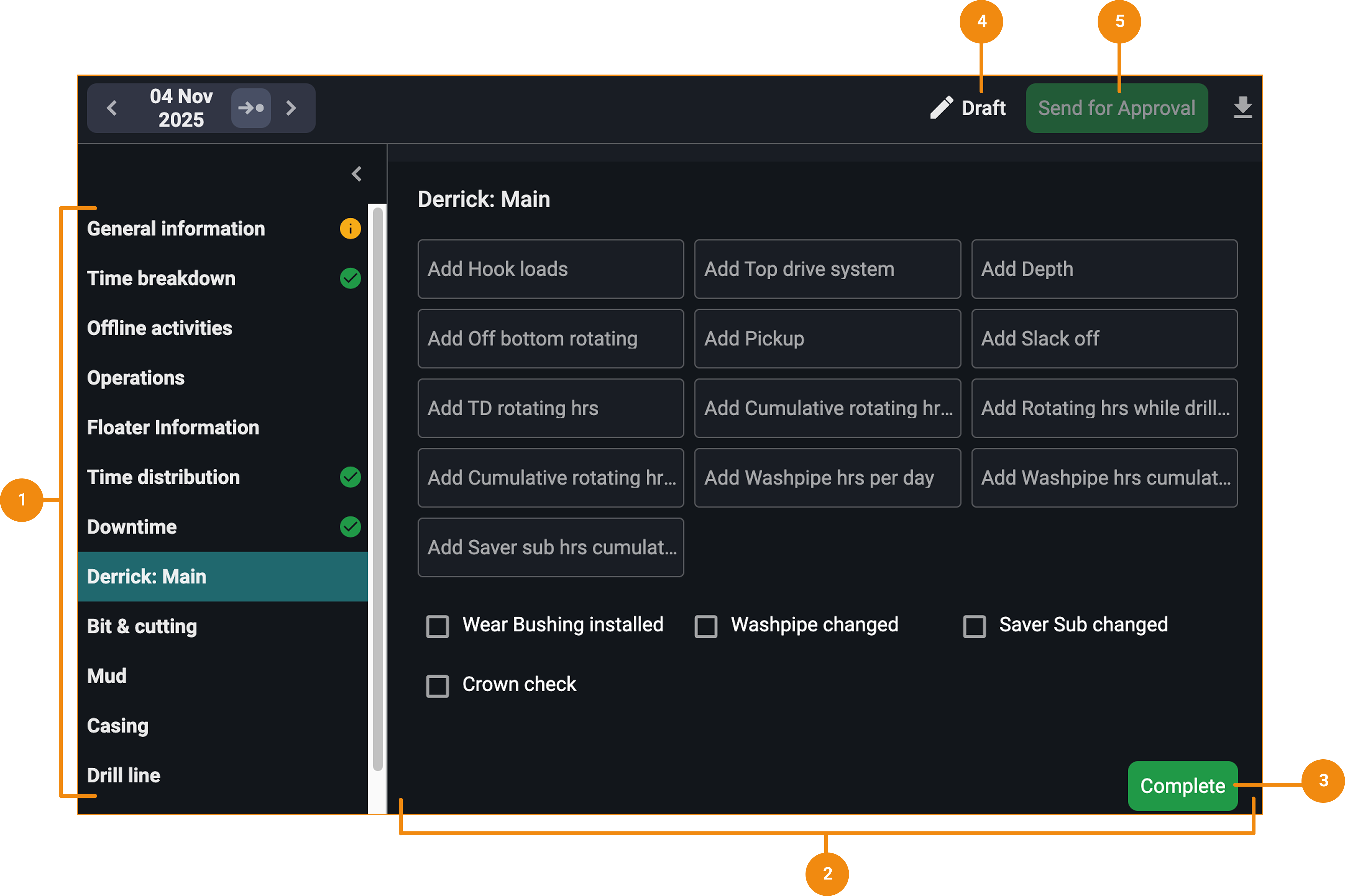Image resolution: width=1345 pixels, height=896 pixels.
Task: Tick the Crown check checkbox
Action: click(x=437, y=686)
